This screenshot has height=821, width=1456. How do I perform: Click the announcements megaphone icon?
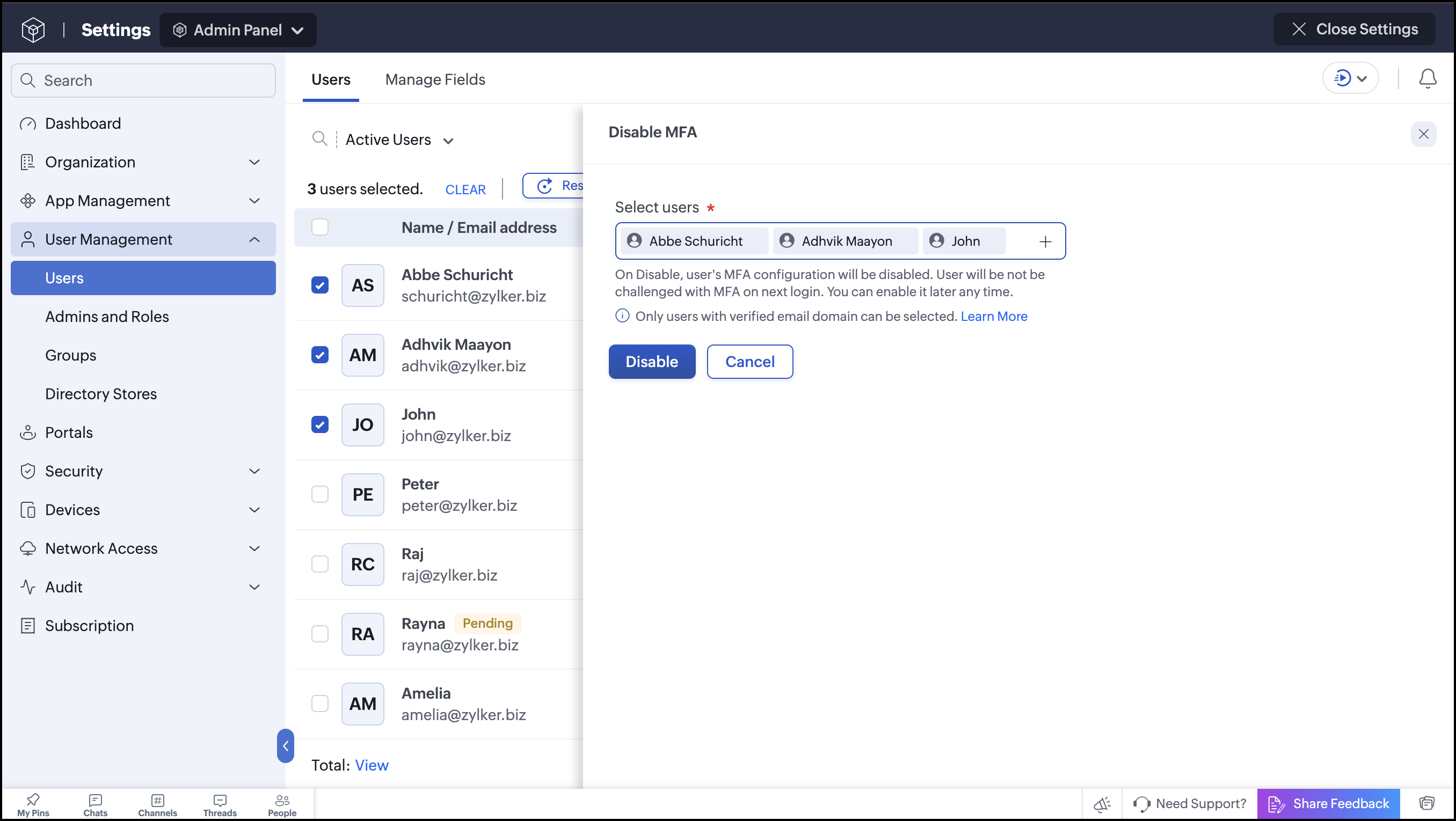point(1102,803)
